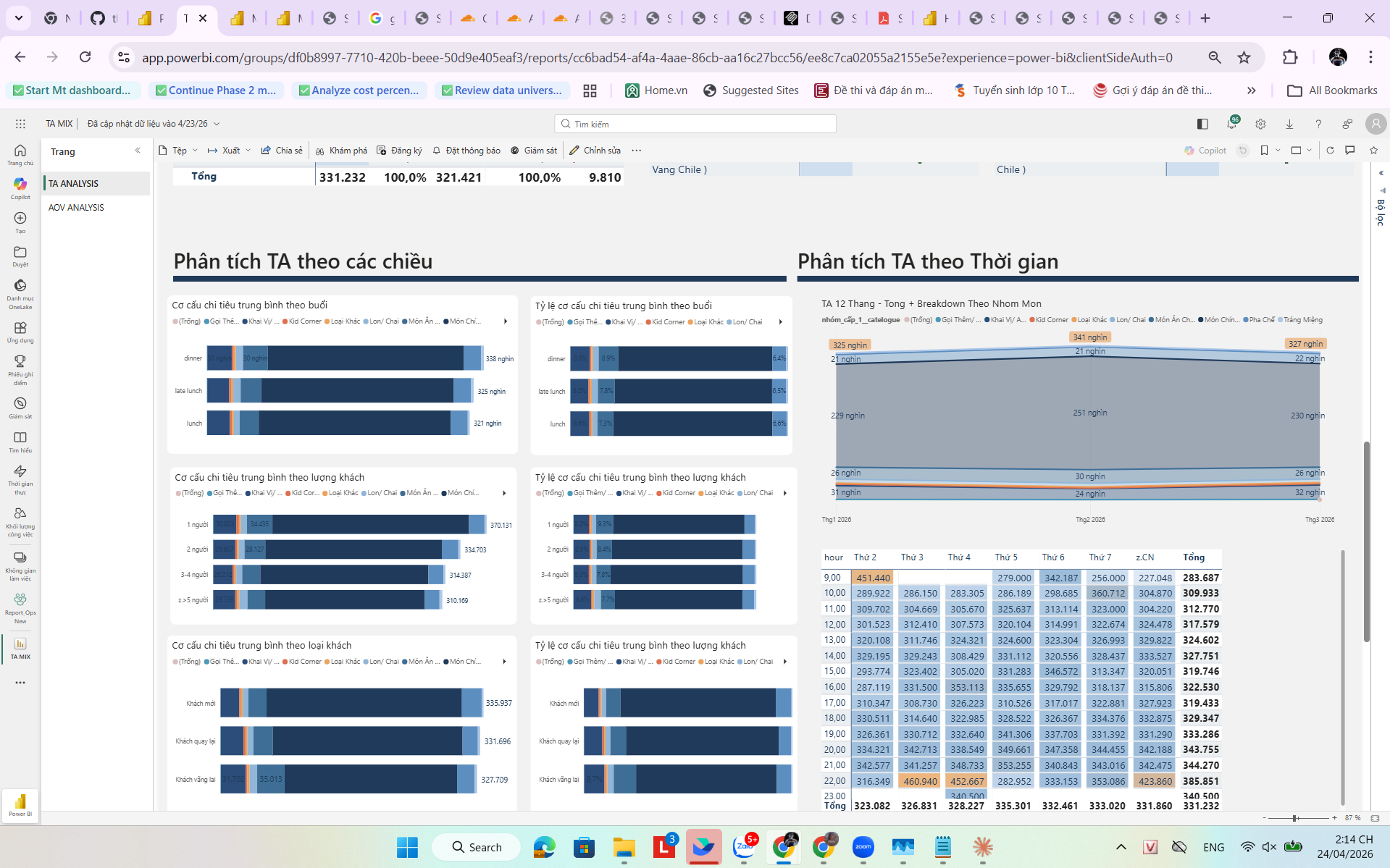
Task: Open the 'Continue Phase 2' bookmark link
Action: coord(215,90)
